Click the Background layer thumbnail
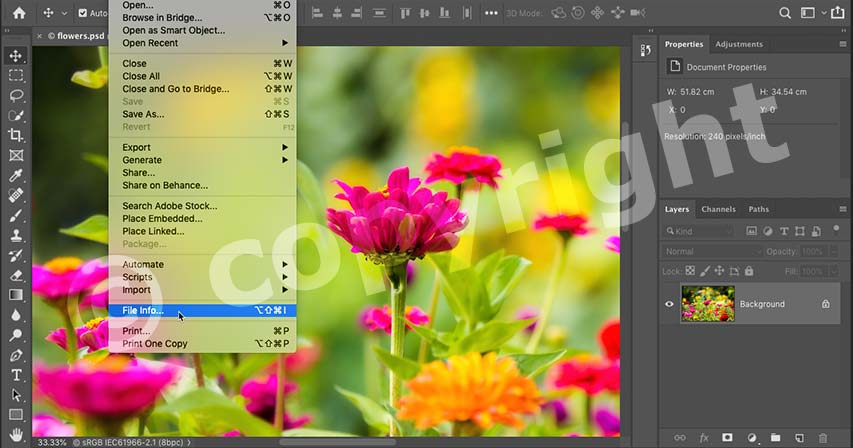 pyautogui.click(x=707, y=304)
